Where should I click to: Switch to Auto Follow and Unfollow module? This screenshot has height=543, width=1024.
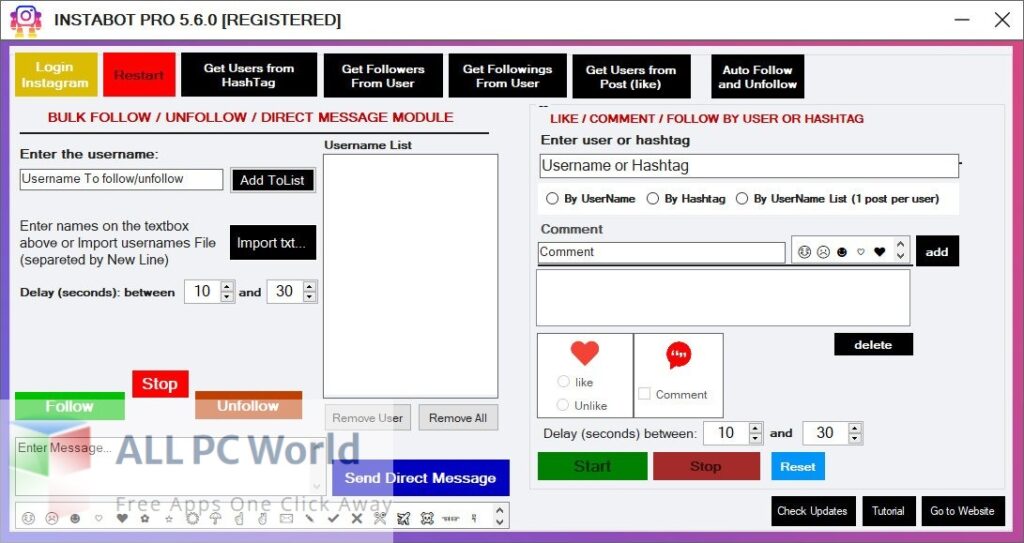pos(757,77)
